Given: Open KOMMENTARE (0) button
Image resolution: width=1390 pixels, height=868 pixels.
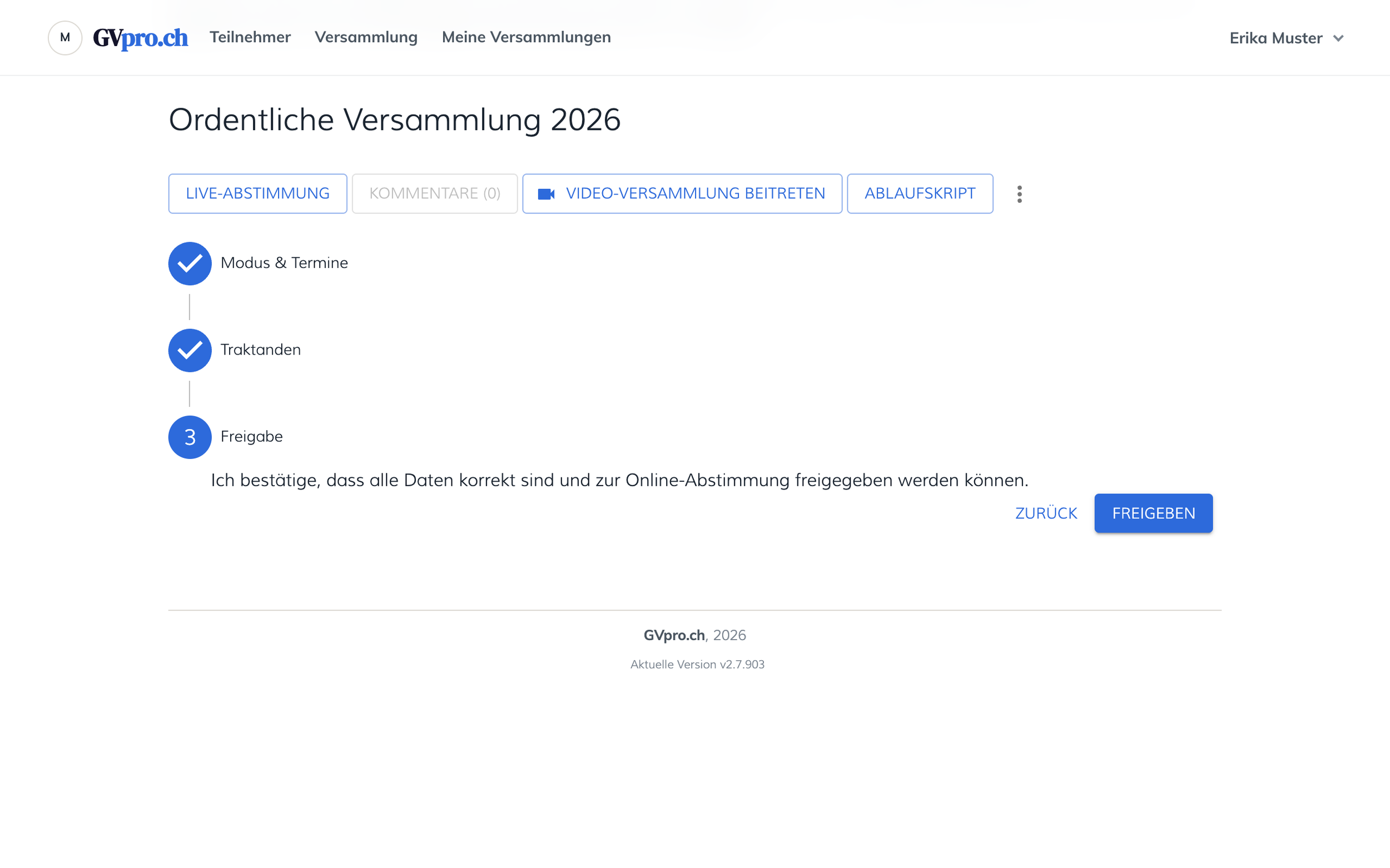Looking at the screenshot, I should [x=435, y=193].
